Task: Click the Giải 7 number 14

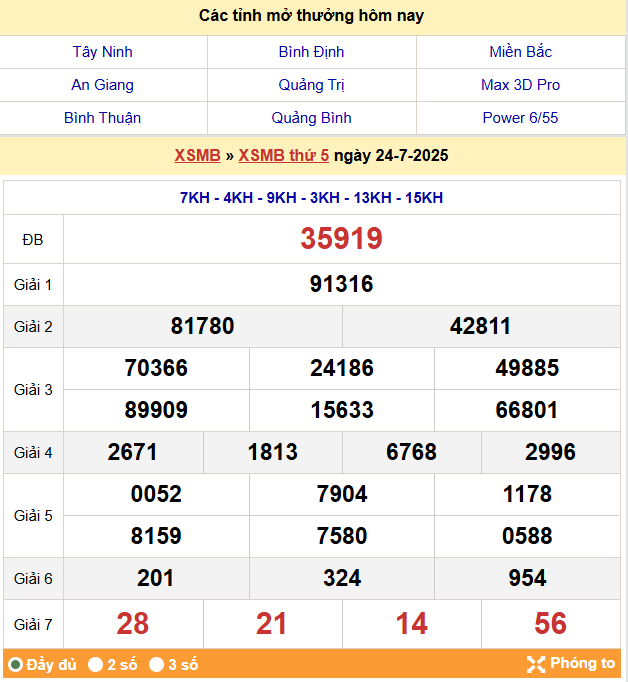Action: [411, 624]
